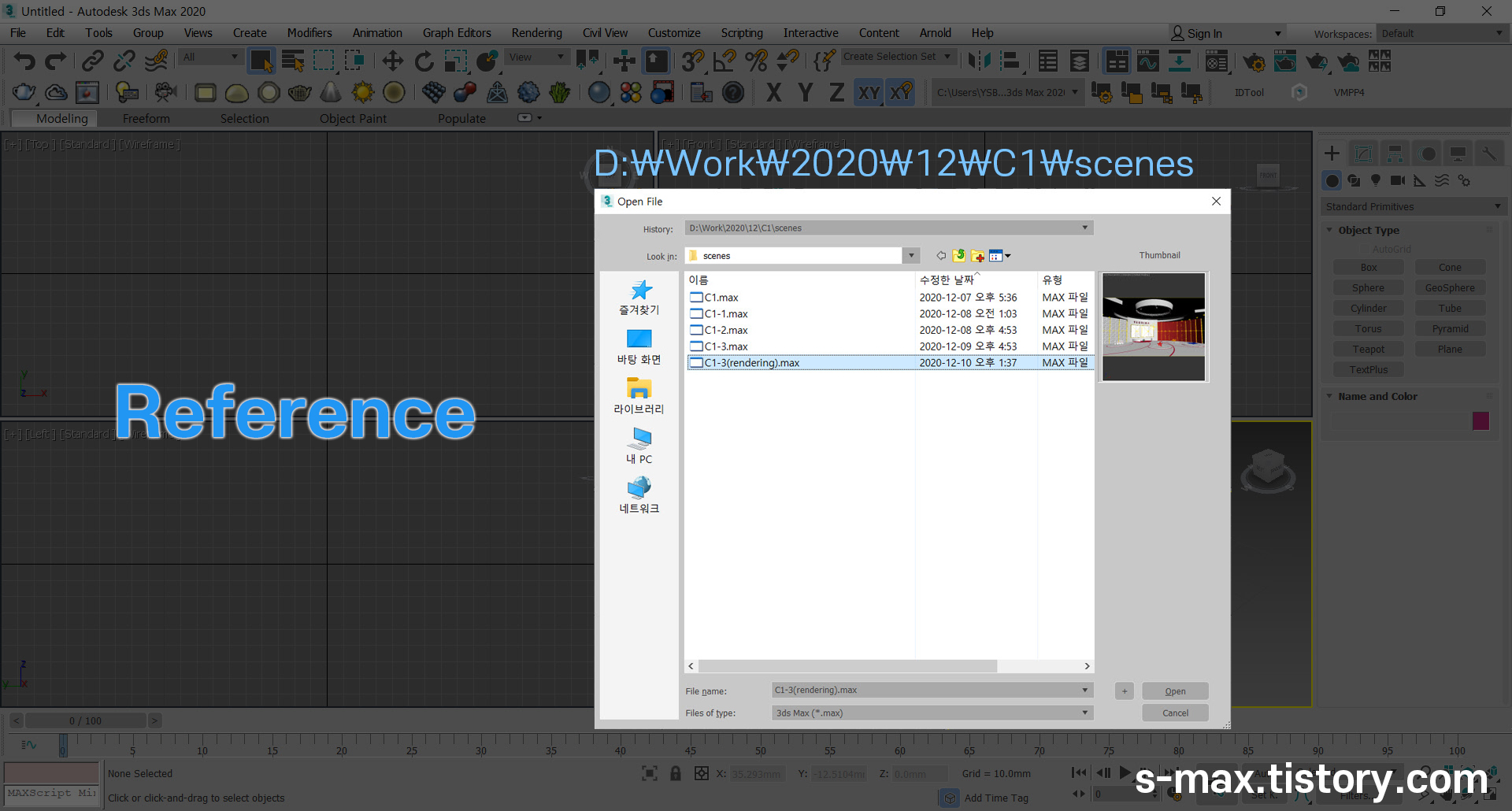This screenshot has height=811, width=1512.
Task: Open the Standard Primitives dropdown
Action: (x=1414, y=206)
